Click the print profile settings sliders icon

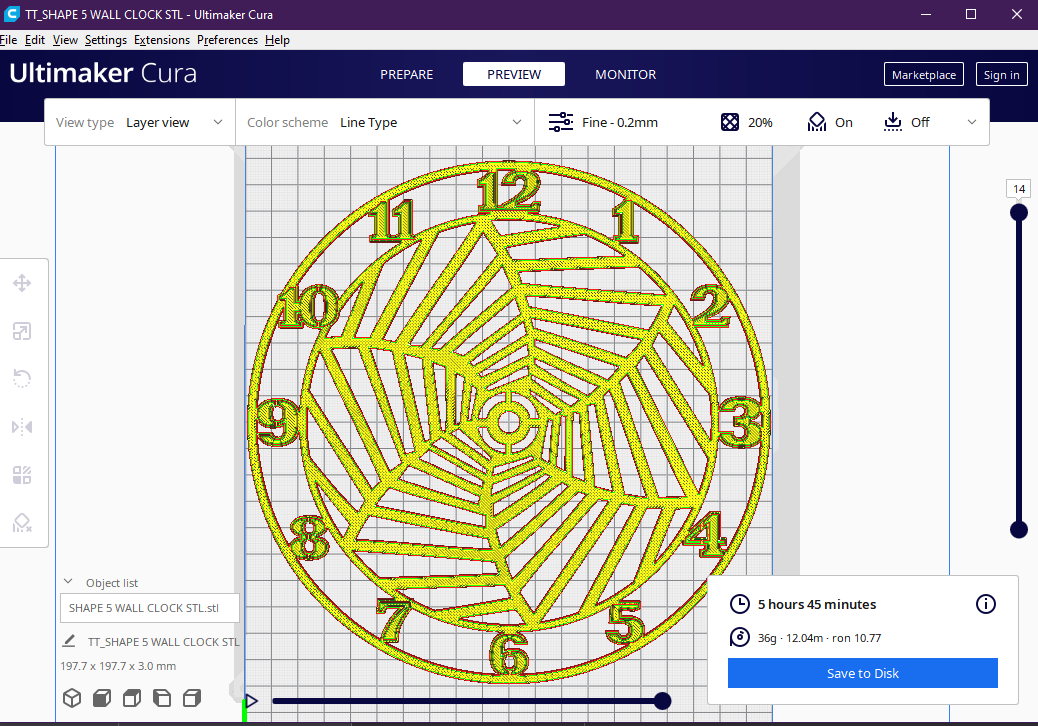tap(561, 122)
